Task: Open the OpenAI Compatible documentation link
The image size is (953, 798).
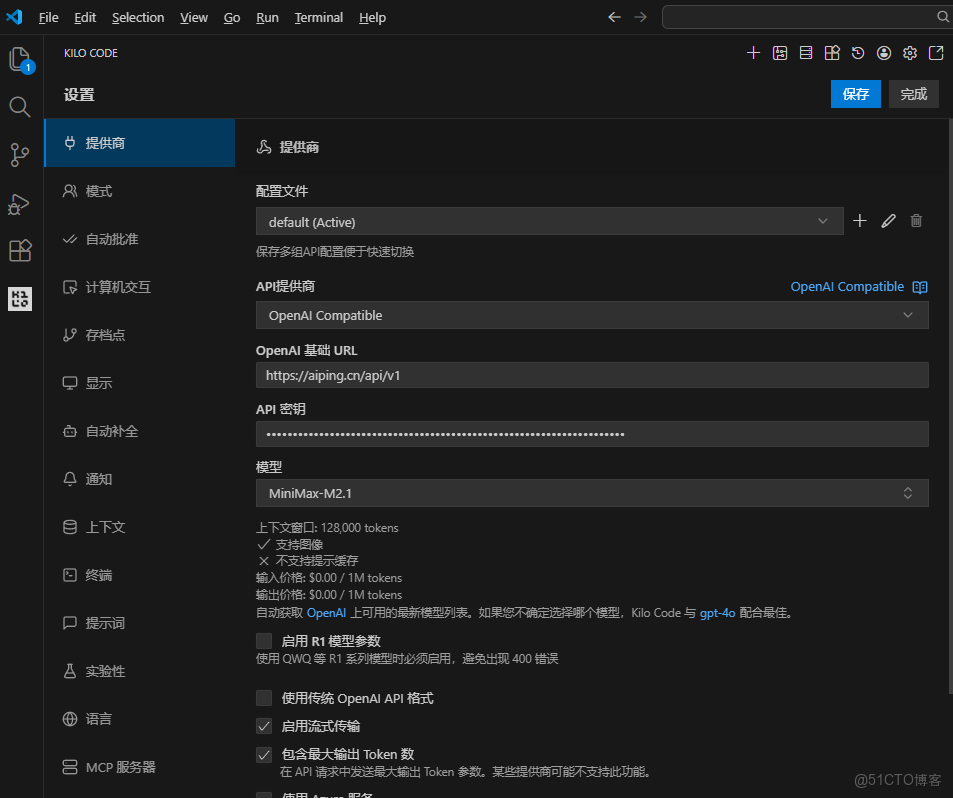Action: click(x=847, y=286)
